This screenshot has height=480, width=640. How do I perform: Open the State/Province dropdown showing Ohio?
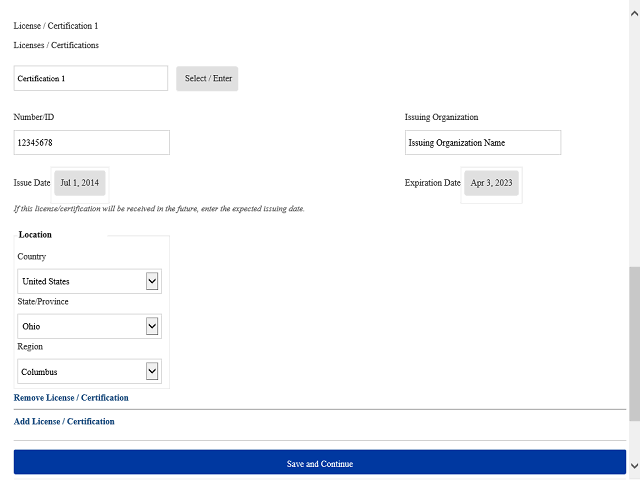(x=89, y=326)
